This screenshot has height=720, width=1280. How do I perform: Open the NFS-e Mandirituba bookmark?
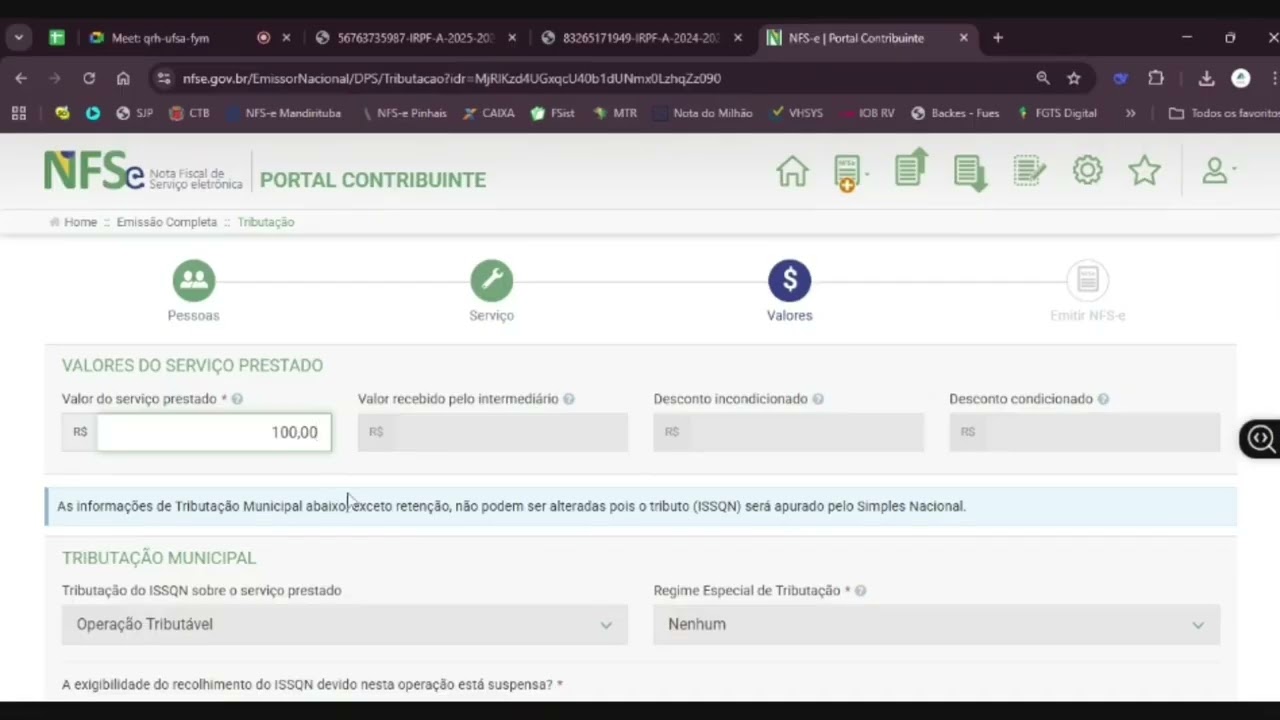[283, 113]
